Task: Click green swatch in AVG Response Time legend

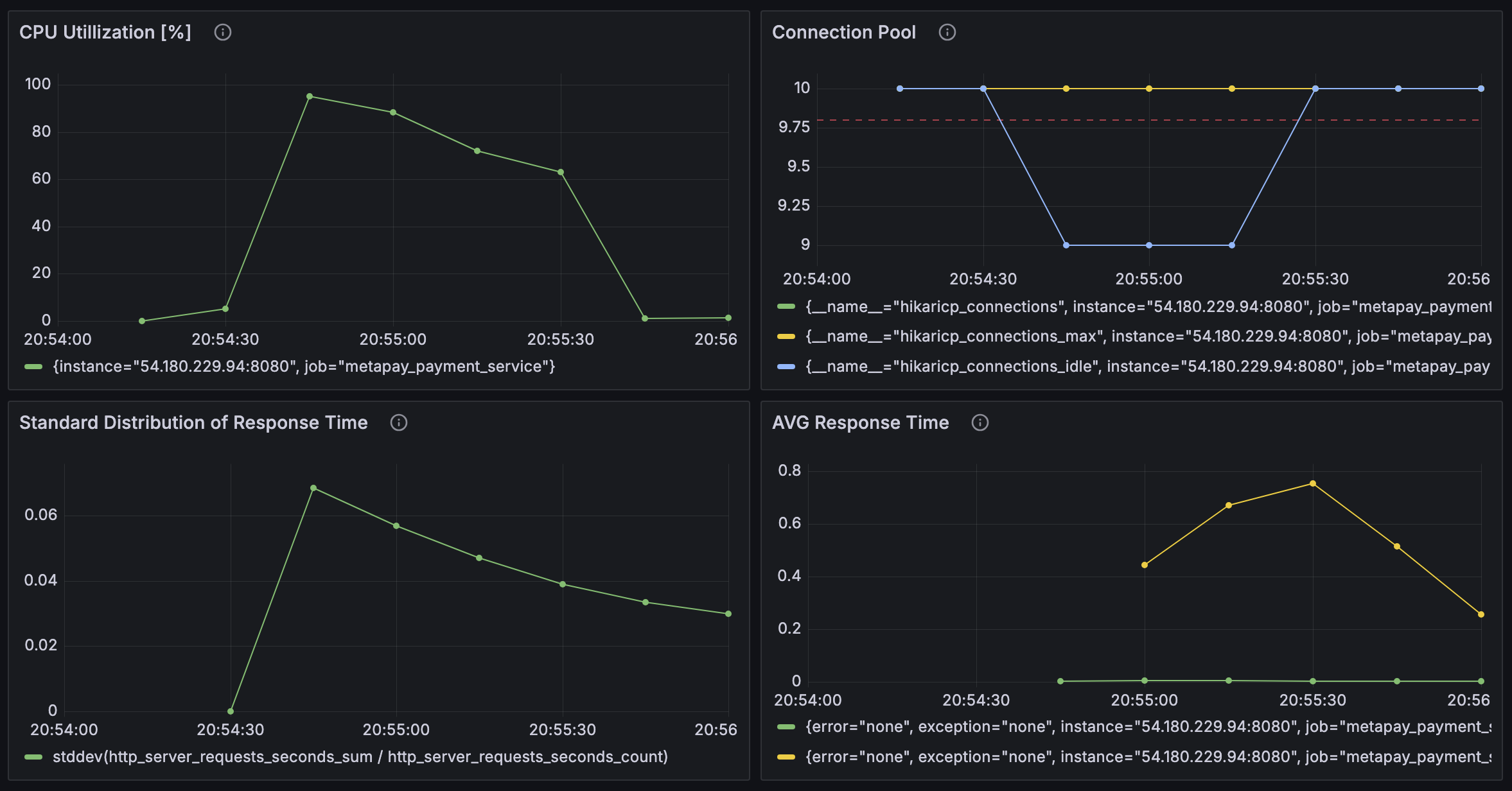Action: click(786, 727)
